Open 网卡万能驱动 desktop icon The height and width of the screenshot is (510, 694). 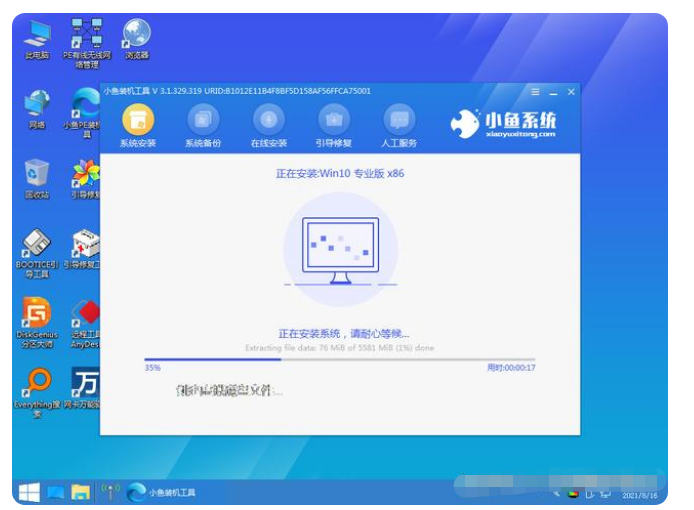[x=82, y=388]
